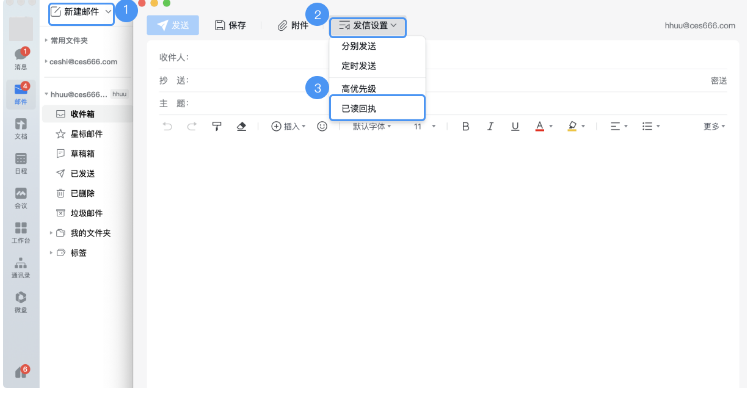Open the Workbench (工作台) sidebar icon
The height and width of the screenshot is (397, 747).
pyautogui.click(x=21, y=233)
